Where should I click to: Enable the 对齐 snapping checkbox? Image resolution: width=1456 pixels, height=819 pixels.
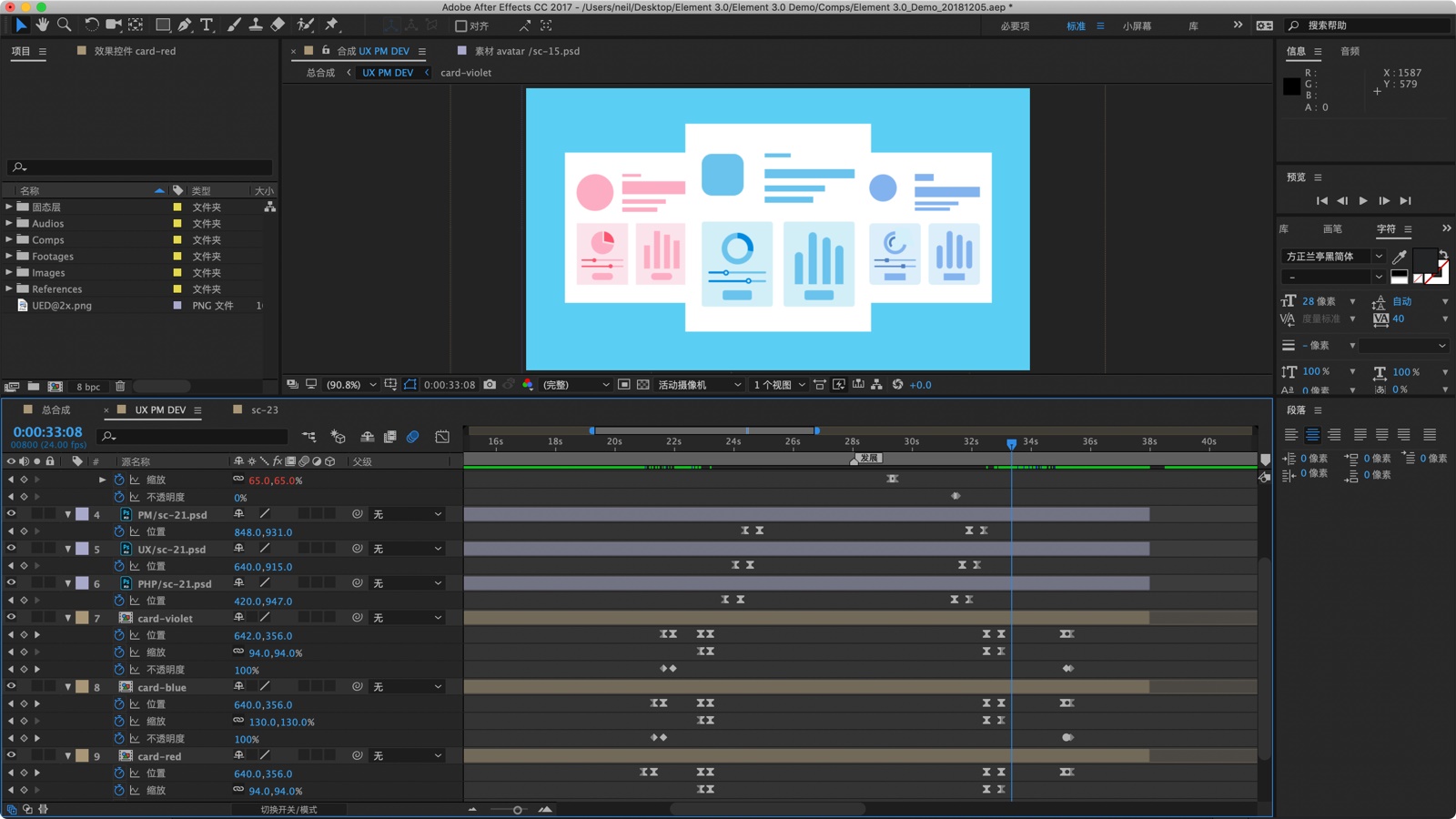[461, 26]
